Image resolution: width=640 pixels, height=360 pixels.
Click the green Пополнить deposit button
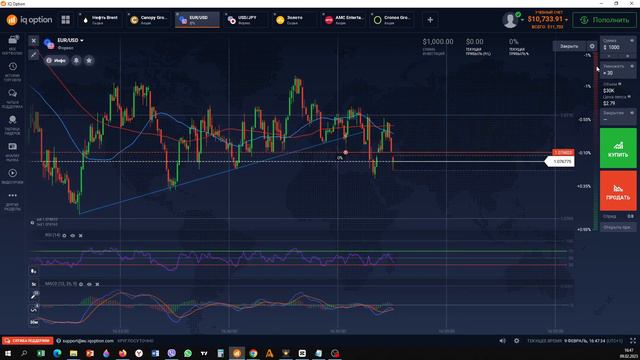point(604,20)
